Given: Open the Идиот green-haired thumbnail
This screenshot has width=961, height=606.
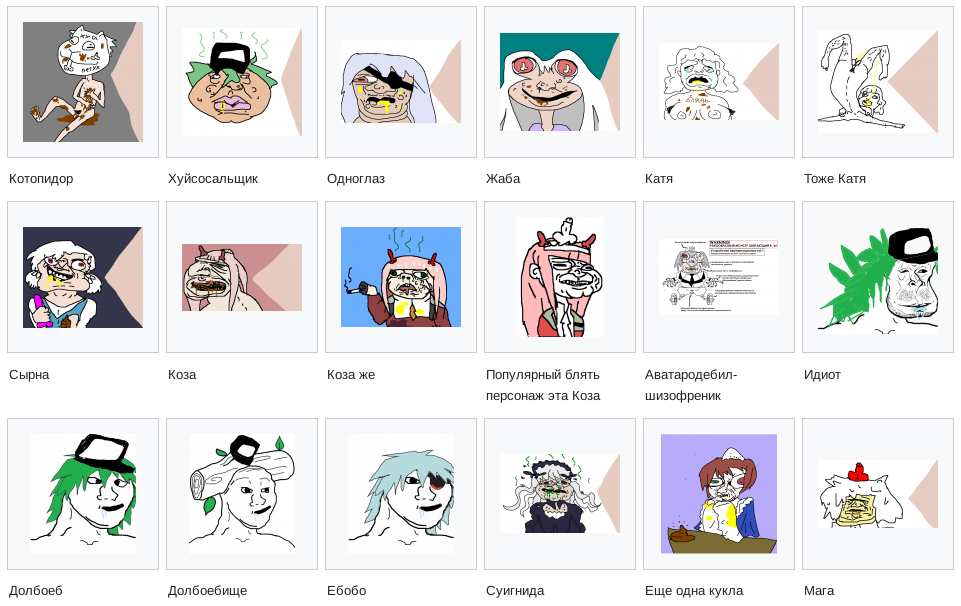Looking at the screenshot, I should 878,278.
